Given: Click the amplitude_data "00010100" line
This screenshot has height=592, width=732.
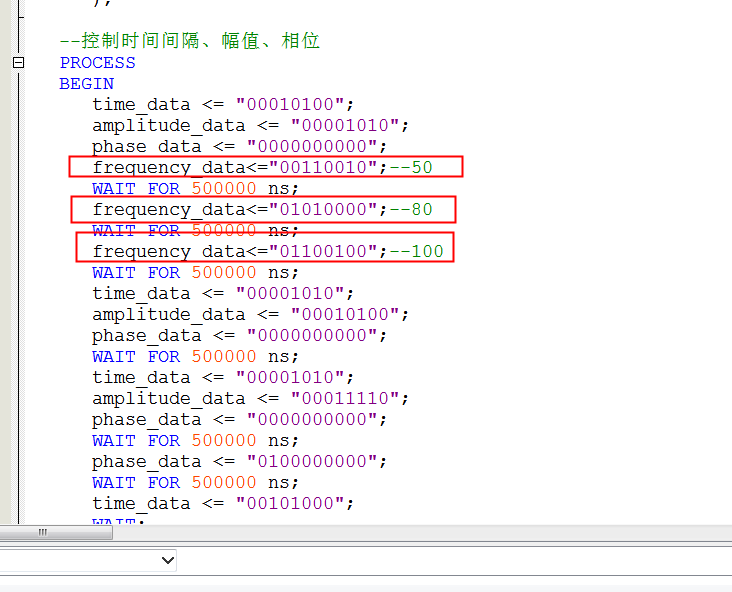Looking at the screenshot, I should (x=250, y=315).
